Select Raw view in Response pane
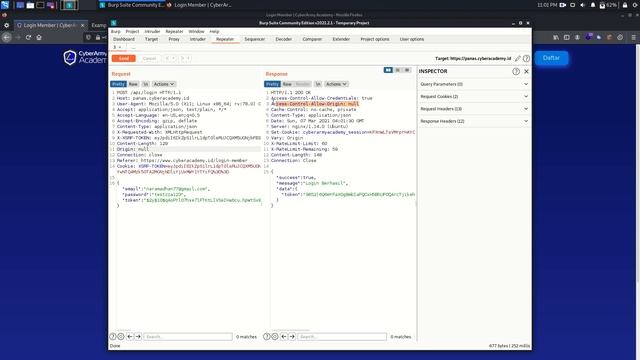This screenshot has height=360, width=640. (x=287, y=84)
